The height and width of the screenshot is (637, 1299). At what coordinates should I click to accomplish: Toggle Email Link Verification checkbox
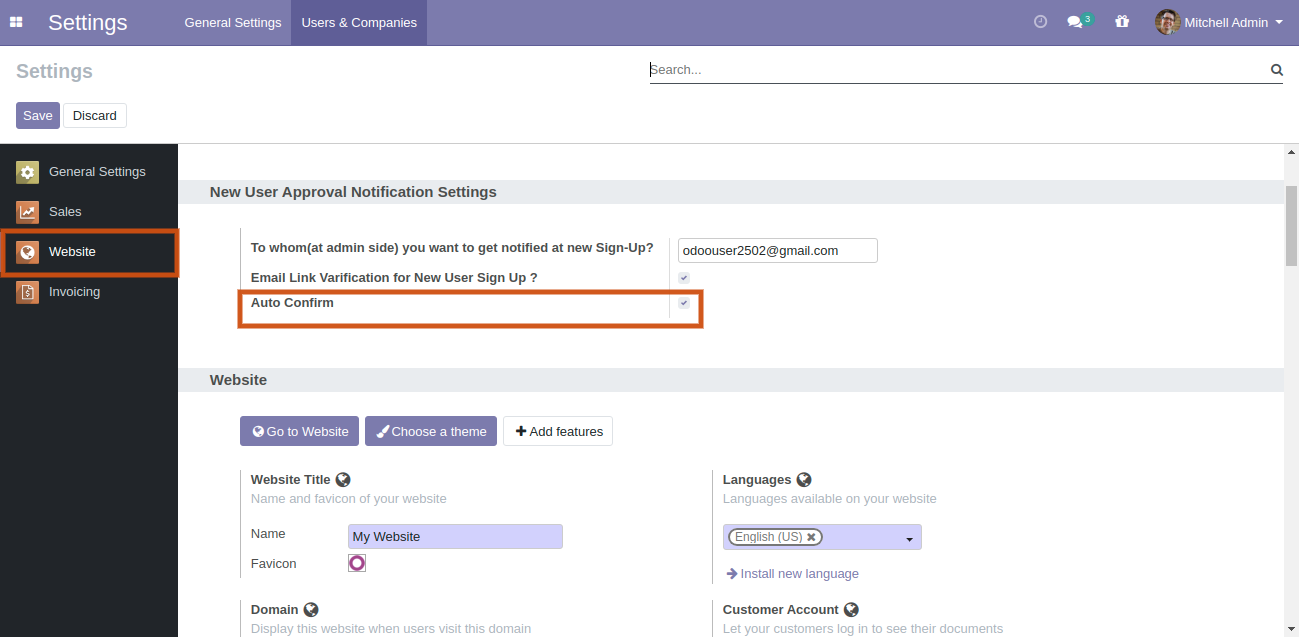pyautogui.click(x=684, y=278)
